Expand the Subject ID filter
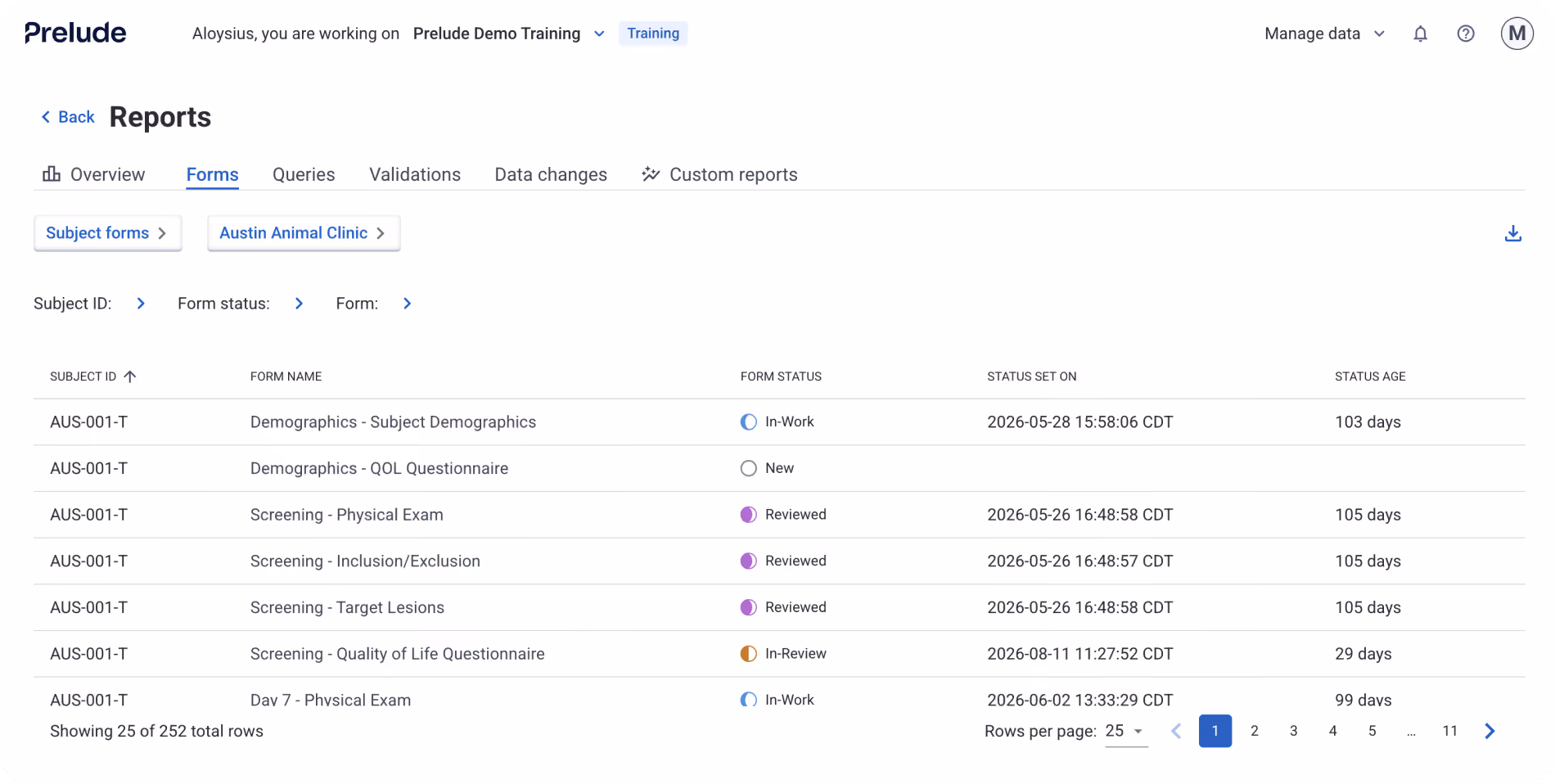Image resolution: width=1555 pixels, height=784 pixels. [141, 304]
